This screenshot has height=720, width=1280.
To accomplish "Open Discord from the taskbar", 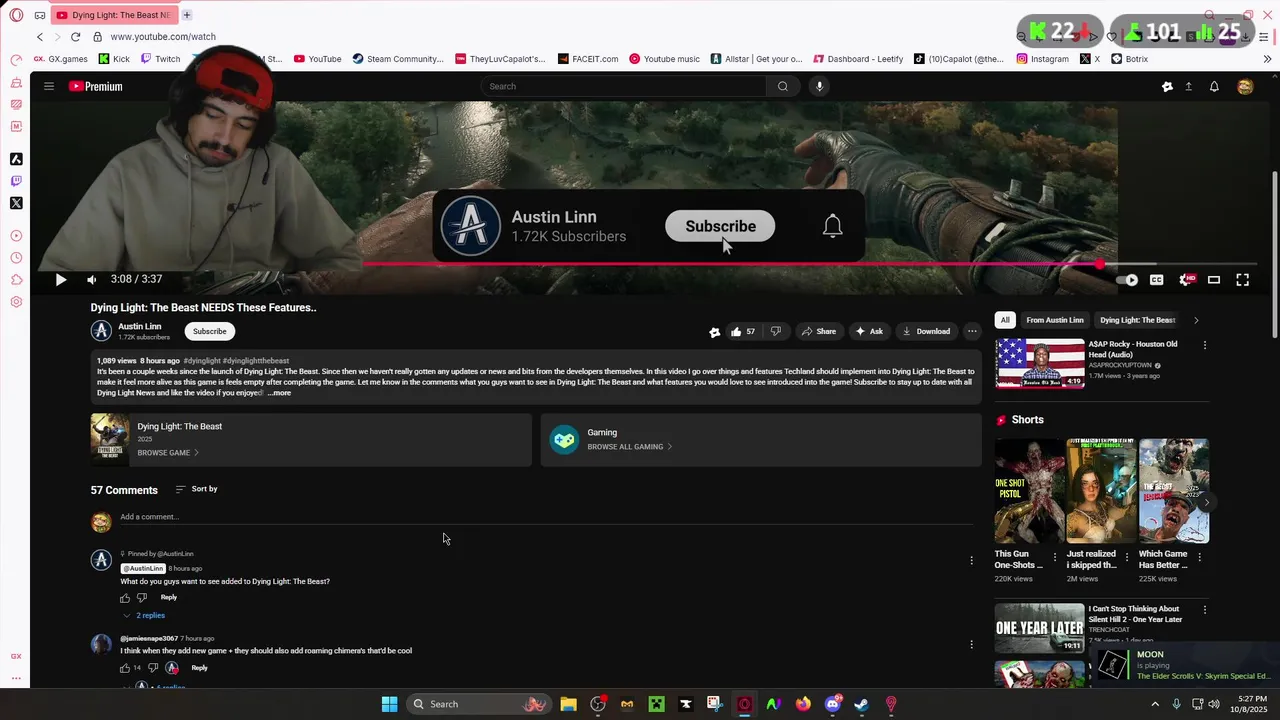I will click(832, 704).
